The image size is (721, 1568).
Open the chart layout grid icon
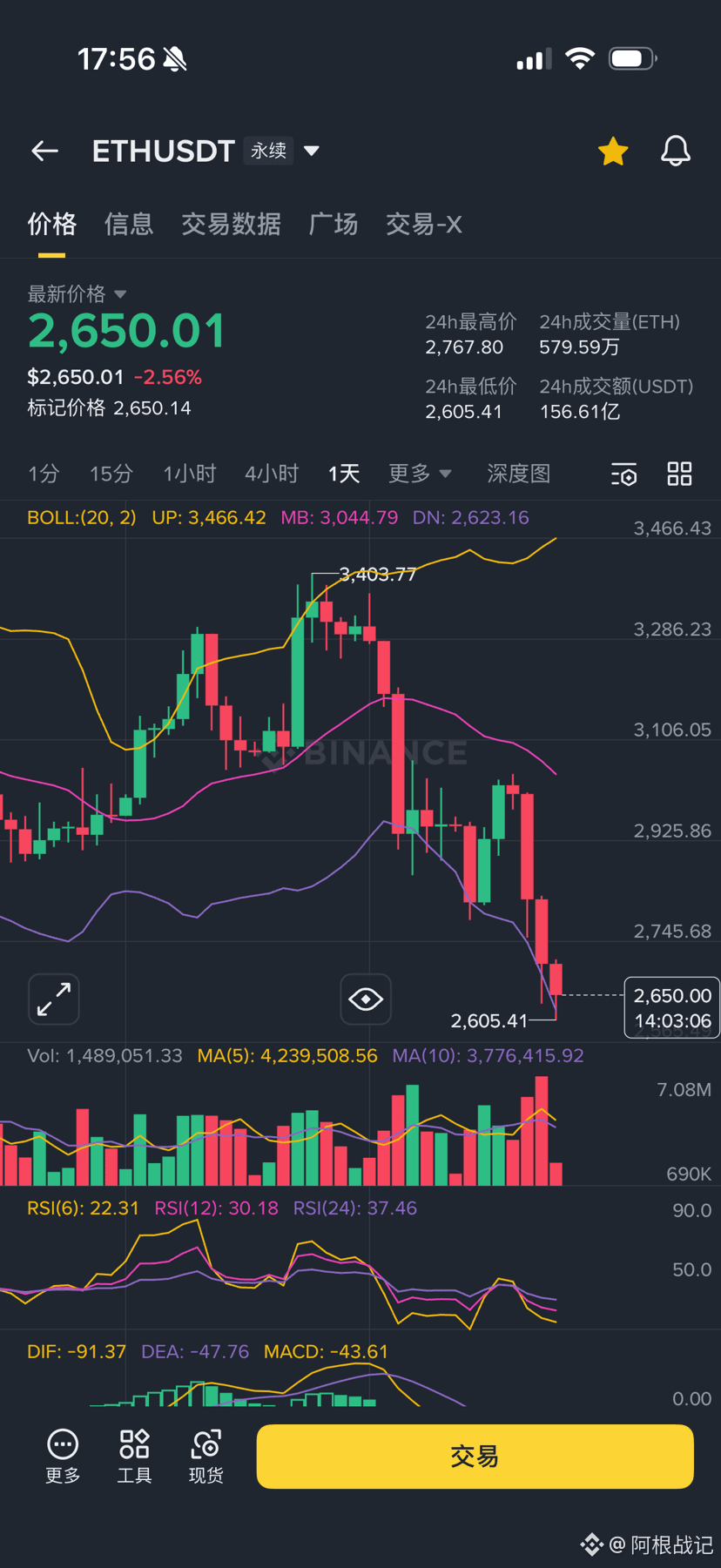click(679, 474)
